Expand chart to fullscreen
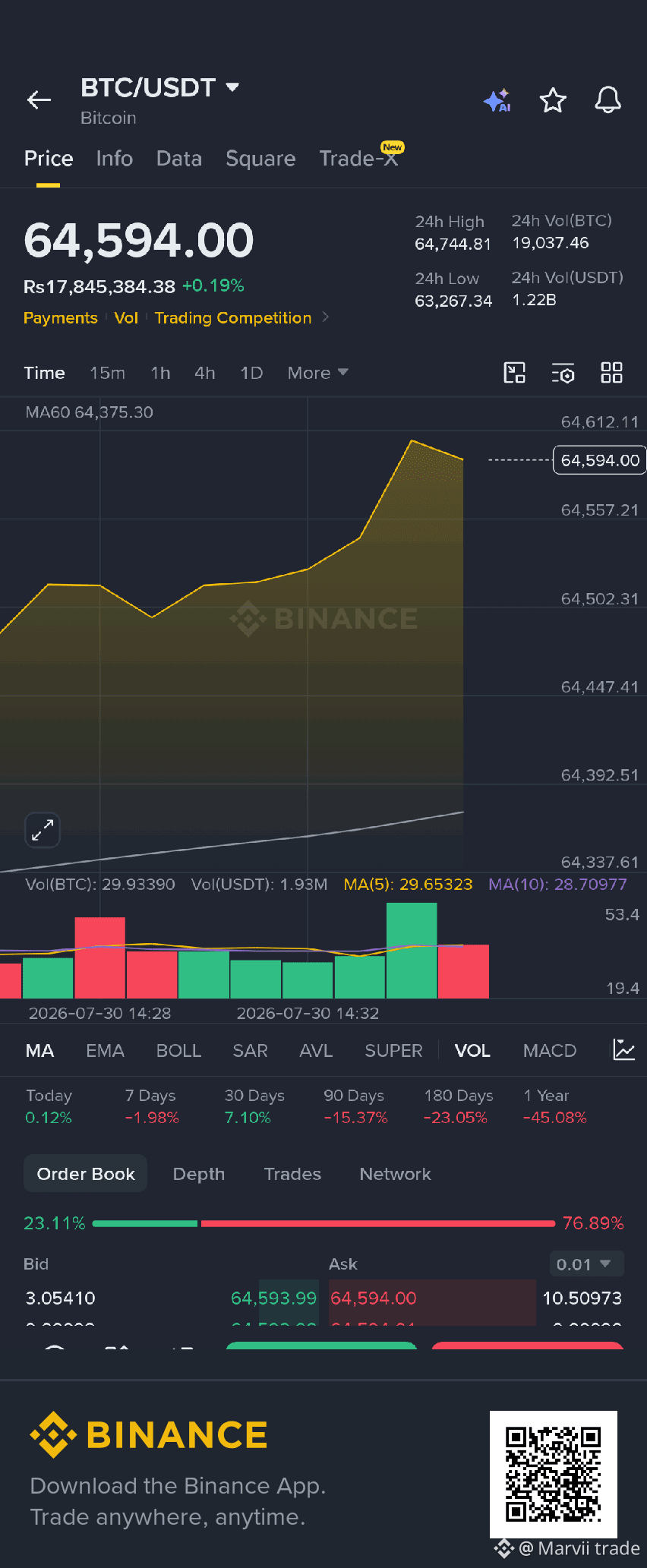This screenshot has width=647, height=1568. tap(43, 830)
